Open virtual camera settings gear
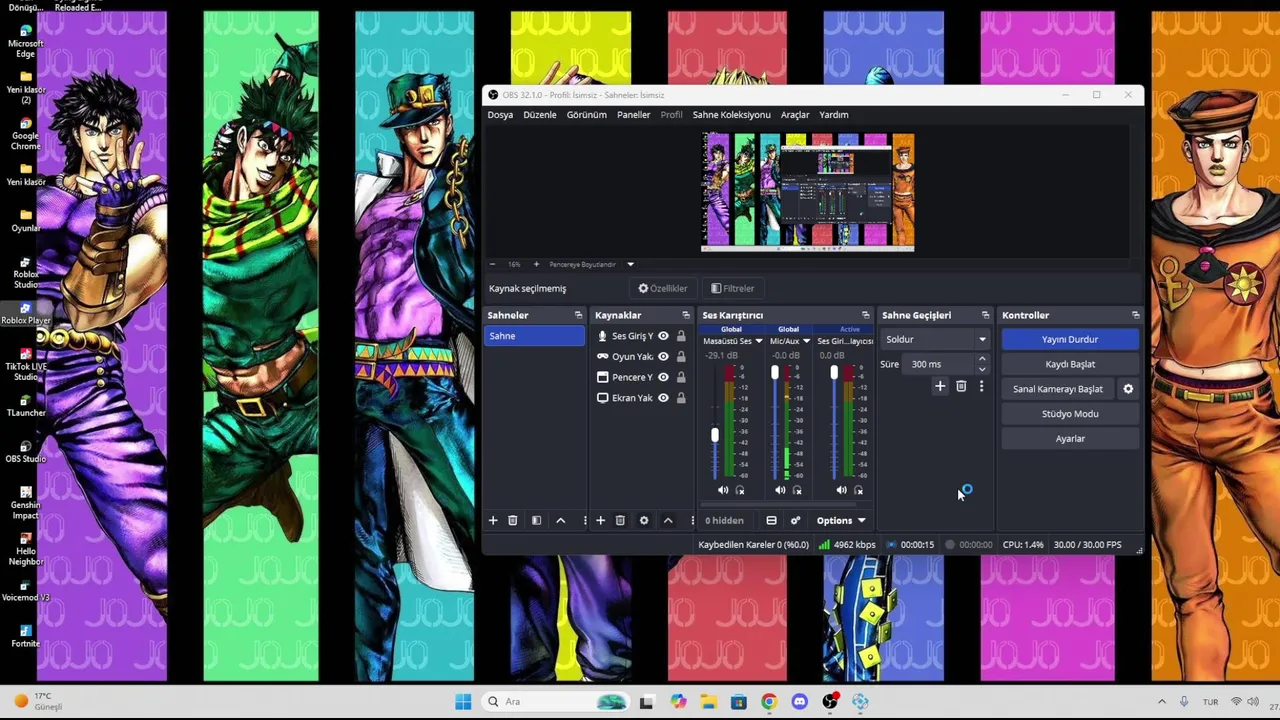Image resolution: width=1280 pixels, height=720 pixels. click(1128, 389)
